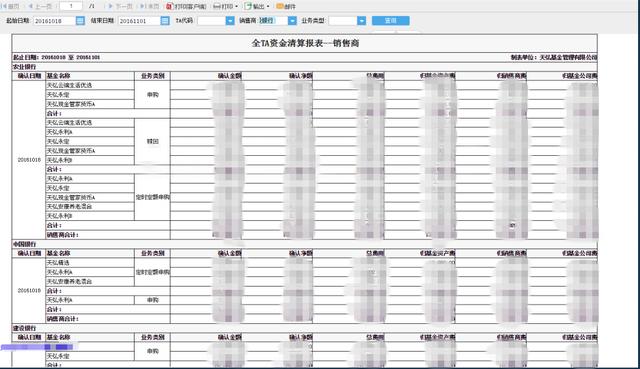Go to the first page (首页)
The width and height of the screenshot is (640, 369).
(x=11, y=6)
